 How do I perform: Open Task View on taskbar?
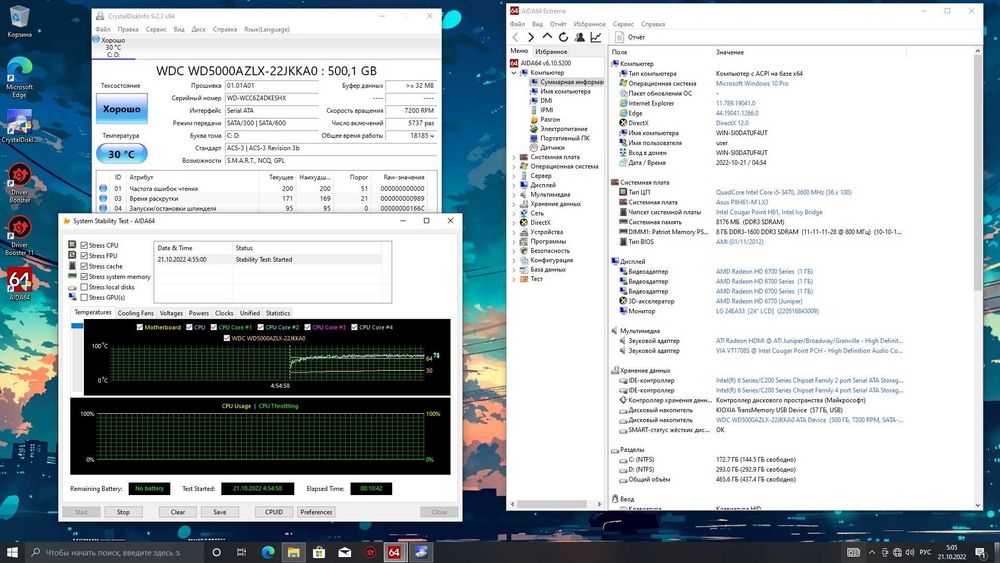coord(242,552)
